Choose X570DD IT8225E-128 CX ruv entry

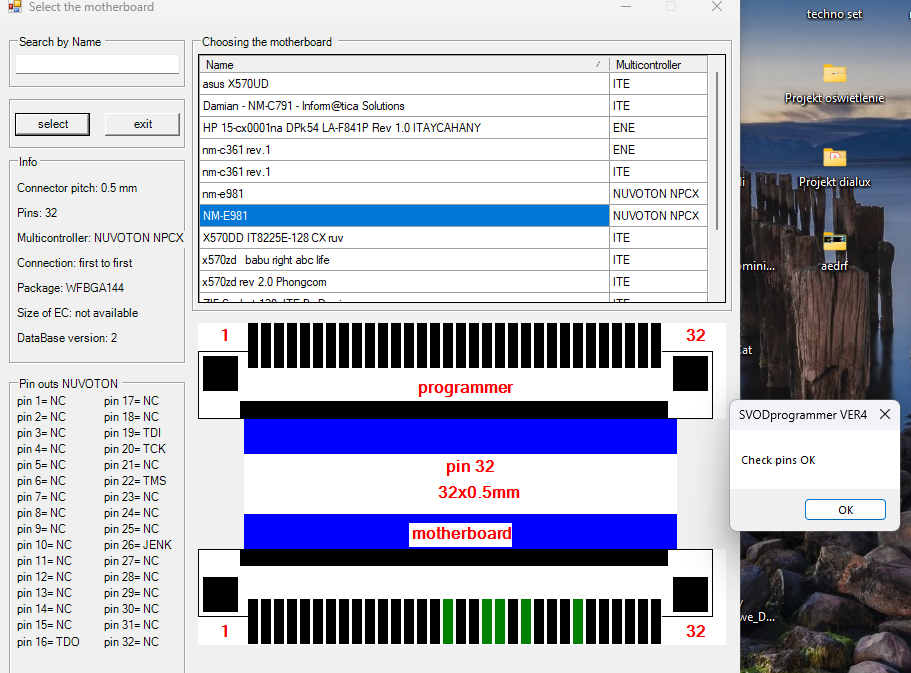coord(404,238)
